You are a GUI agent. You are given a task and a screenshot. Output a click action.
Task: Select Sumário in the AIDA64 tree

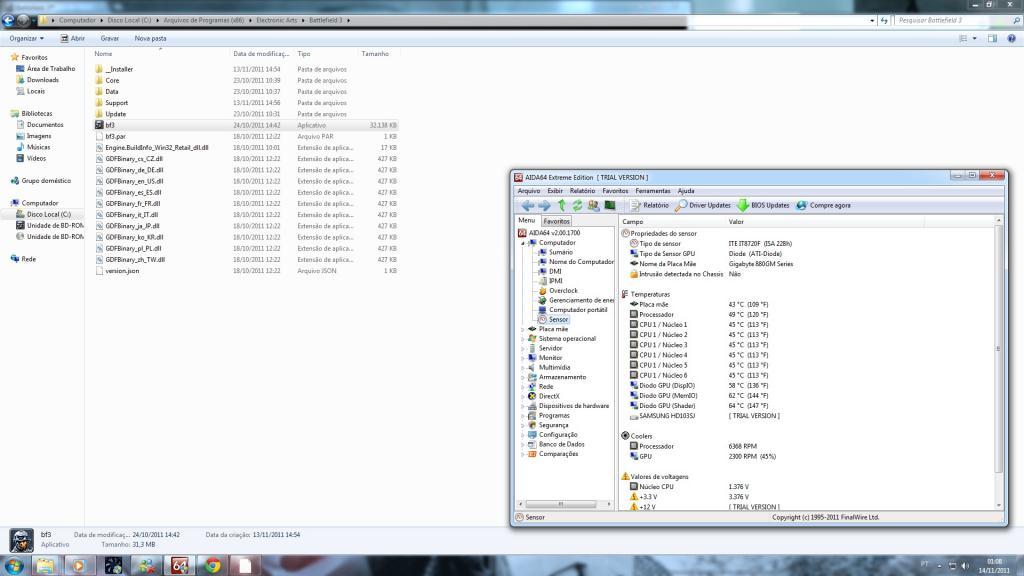[560, 252]
